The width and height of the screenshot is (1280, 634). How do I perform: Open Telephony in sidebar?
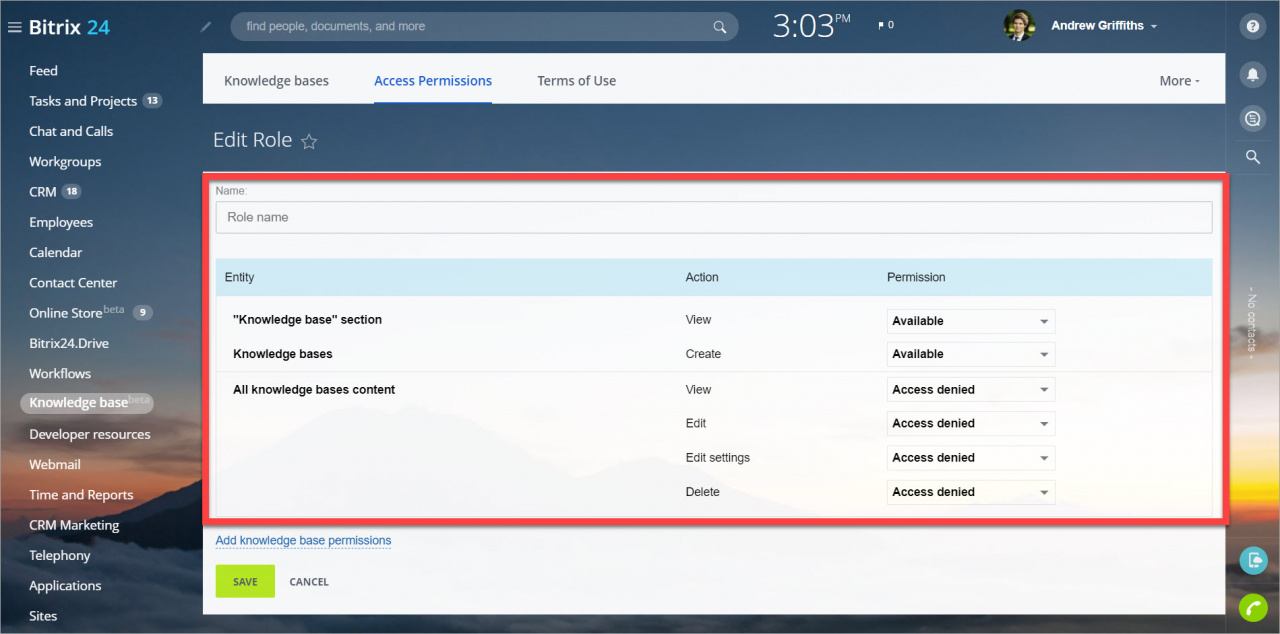(x=60, y=555)
